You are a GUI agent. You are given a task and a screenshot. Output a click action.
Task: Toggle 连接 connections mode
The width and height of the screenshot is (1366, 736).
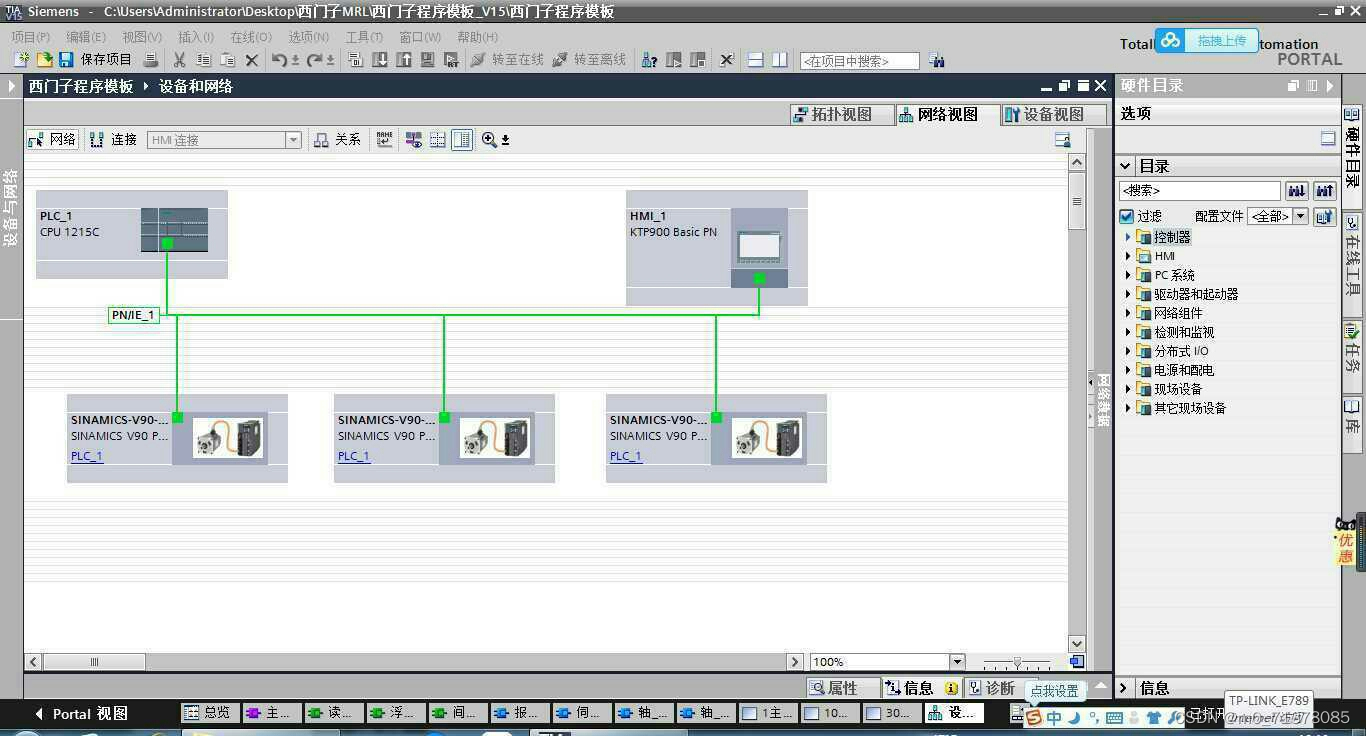tap(113, 140)
